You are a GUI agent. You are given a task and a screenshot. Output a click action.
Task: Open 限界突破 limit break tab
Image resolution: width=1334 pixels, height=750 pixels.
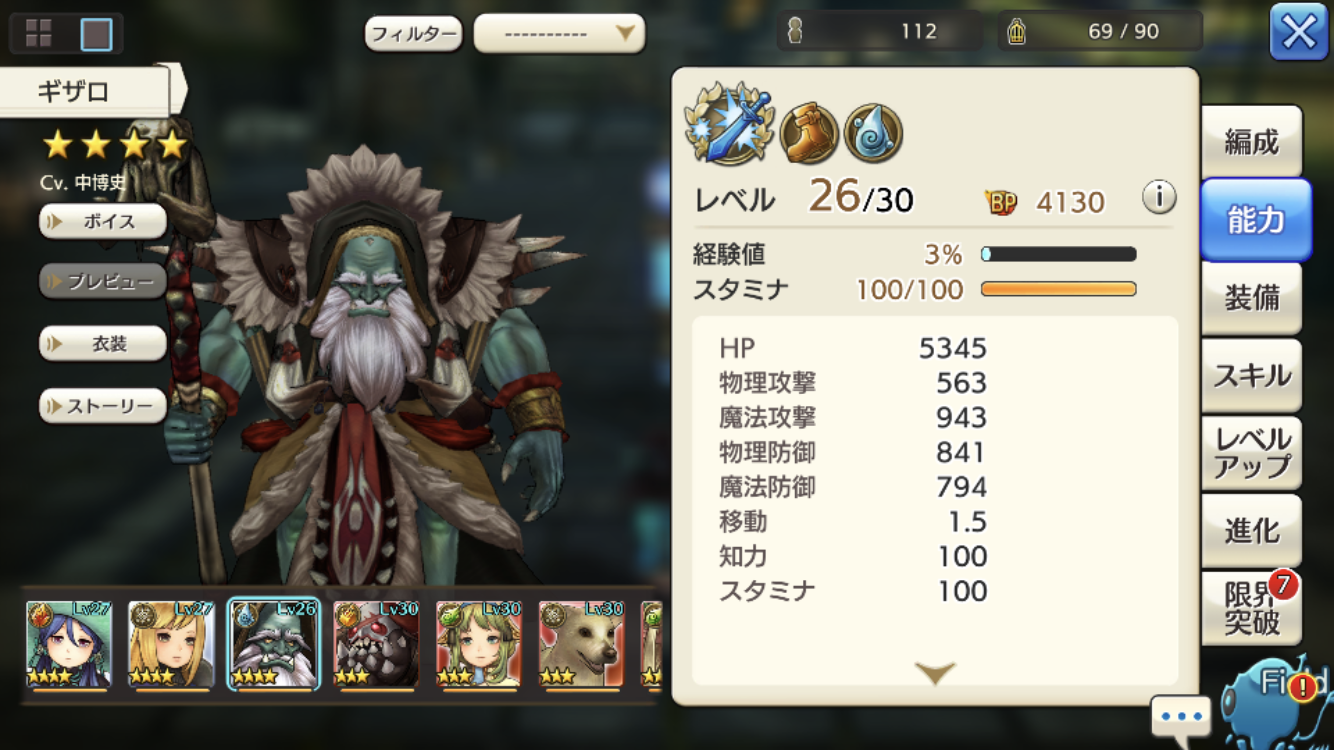click(1252, 607)
